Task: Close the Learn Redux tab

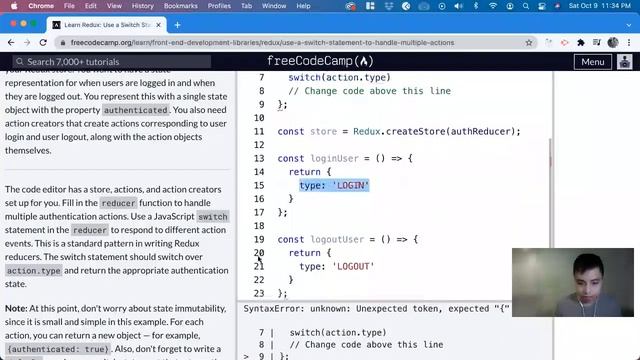Action: 158,25
